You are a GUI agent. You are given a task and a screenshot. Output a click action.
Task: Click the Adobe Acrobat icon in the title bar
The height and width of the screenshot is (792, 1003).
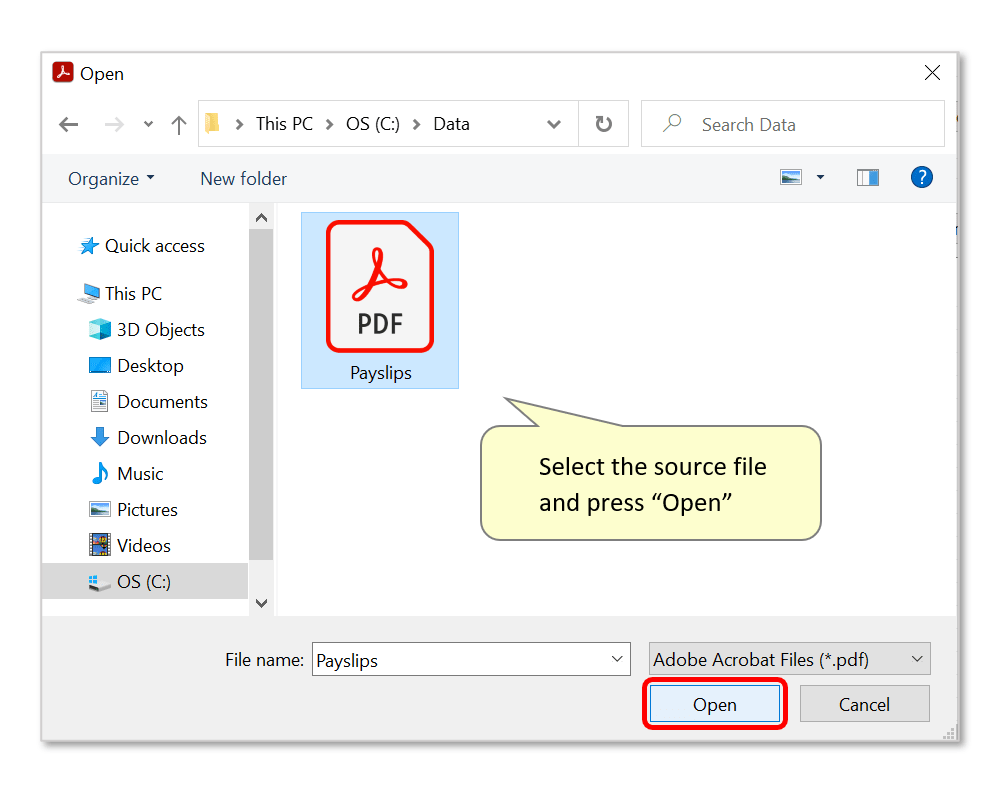point(62,73)
